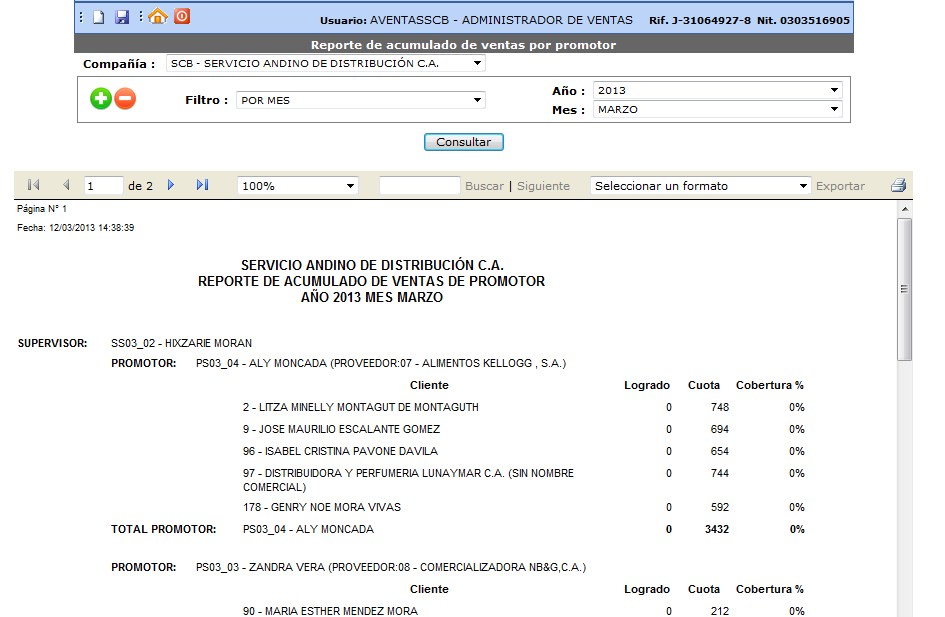
Task: Click the current page number field
Action: [x=103, y=186]
